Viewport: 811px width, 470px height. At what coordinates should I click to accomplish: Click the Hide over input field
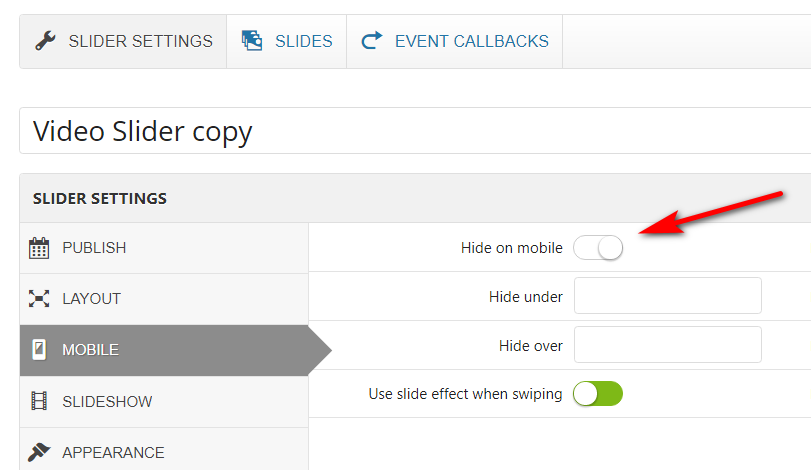[x=668, y=344]
